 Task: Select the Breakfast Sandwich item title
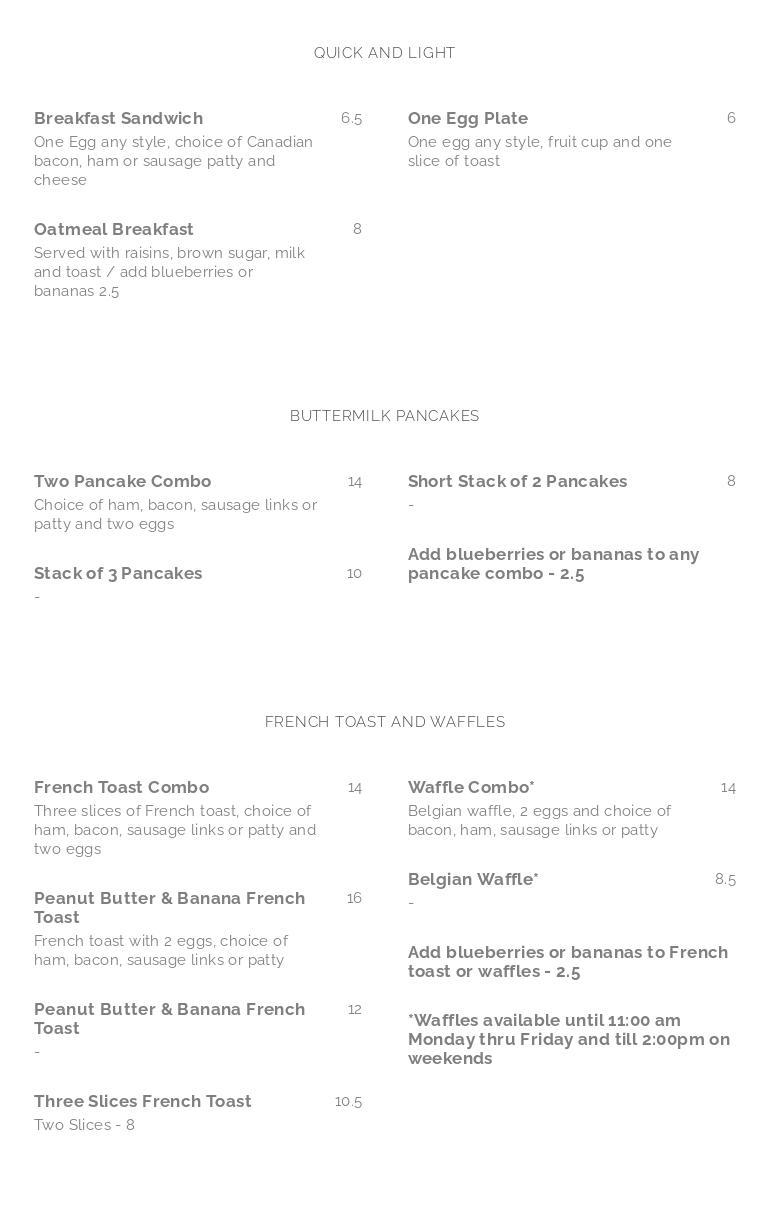[118, 118]
